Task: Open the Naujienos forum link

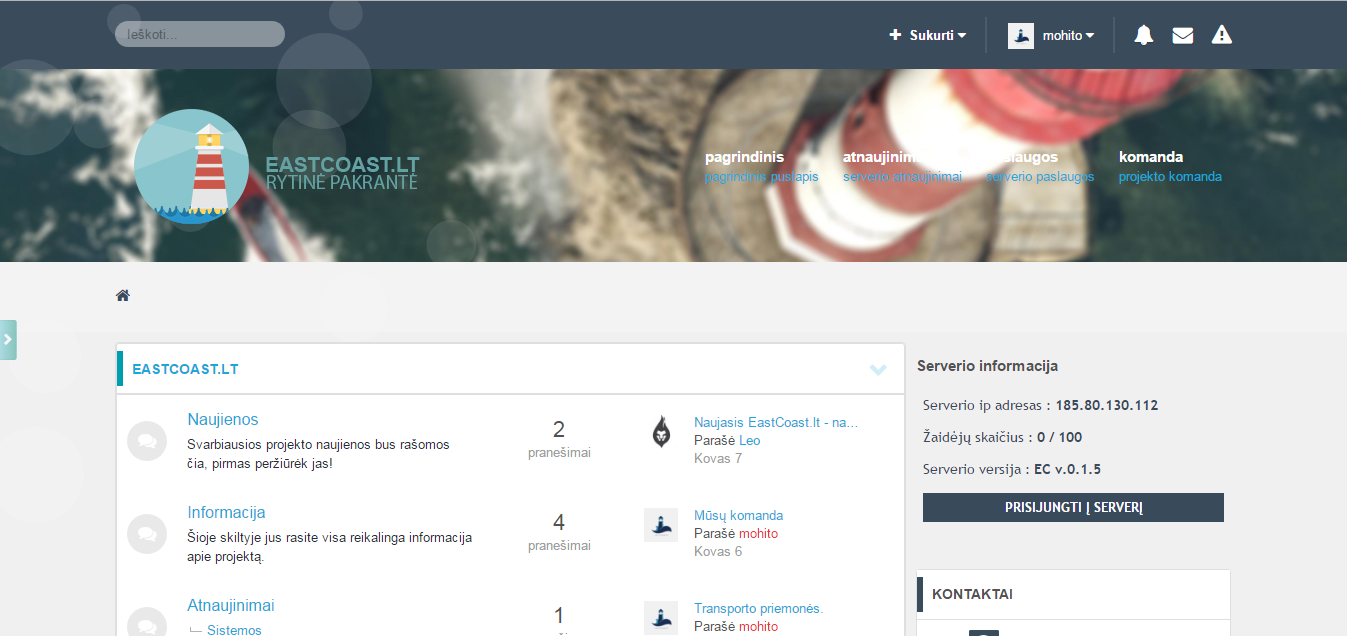Action: tap(223, 420)
